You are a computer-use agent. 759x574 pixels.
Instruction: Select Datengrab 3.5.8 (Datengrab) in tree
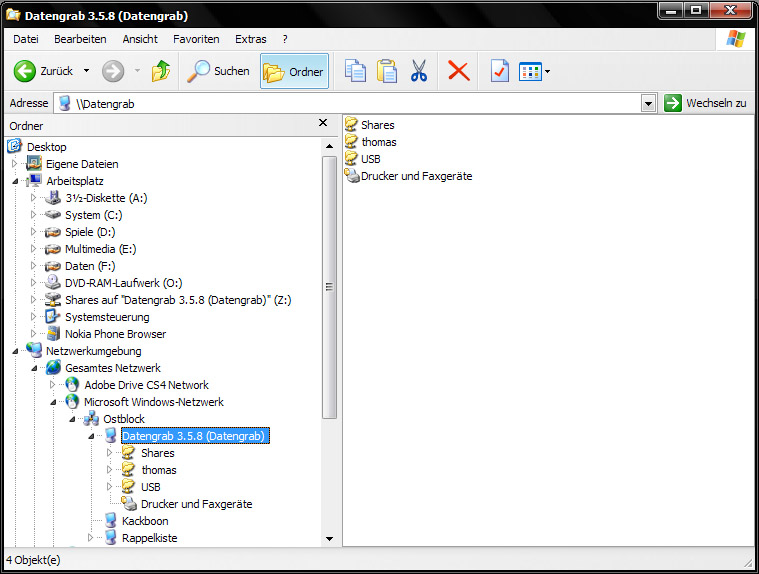[x=194, y=436]
